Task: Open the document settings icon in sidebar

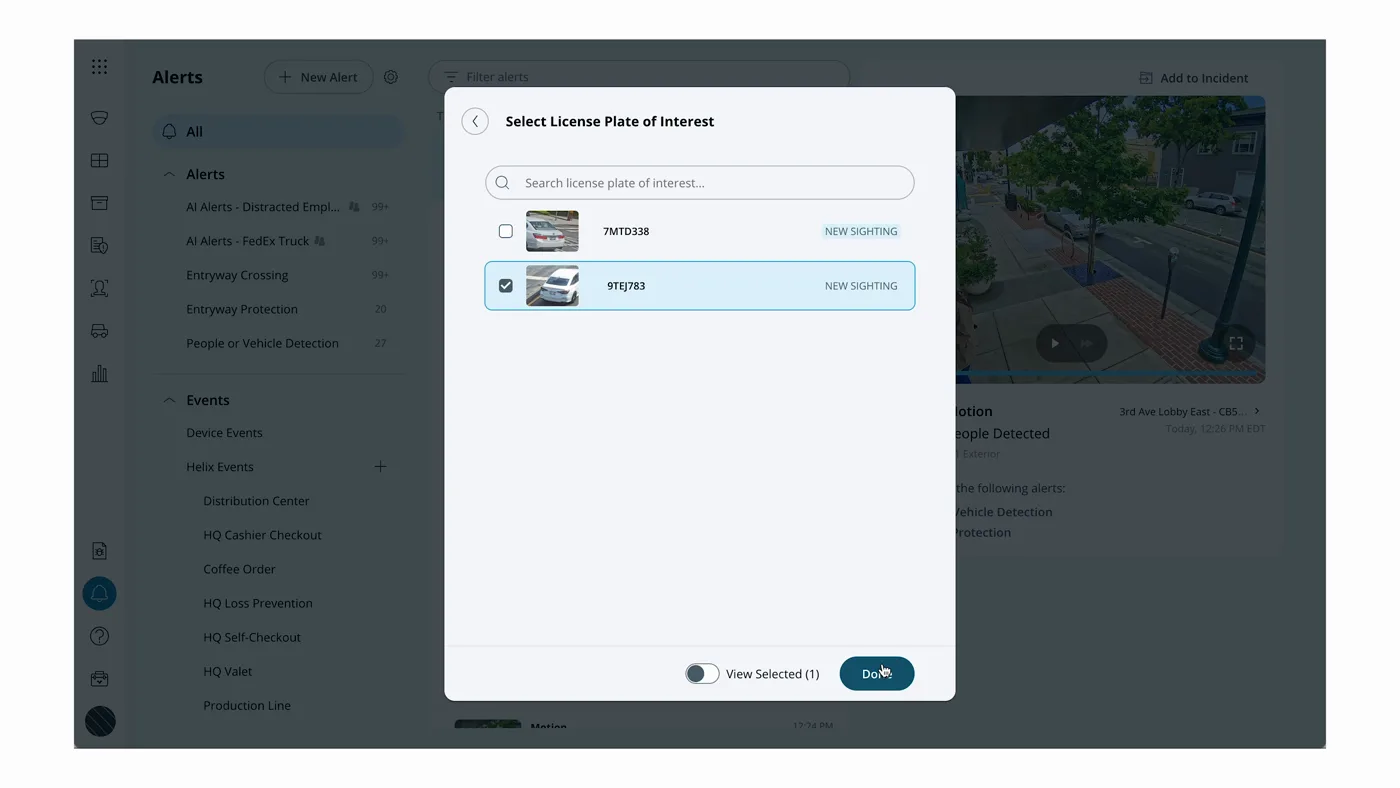Action: pos(99,551)
